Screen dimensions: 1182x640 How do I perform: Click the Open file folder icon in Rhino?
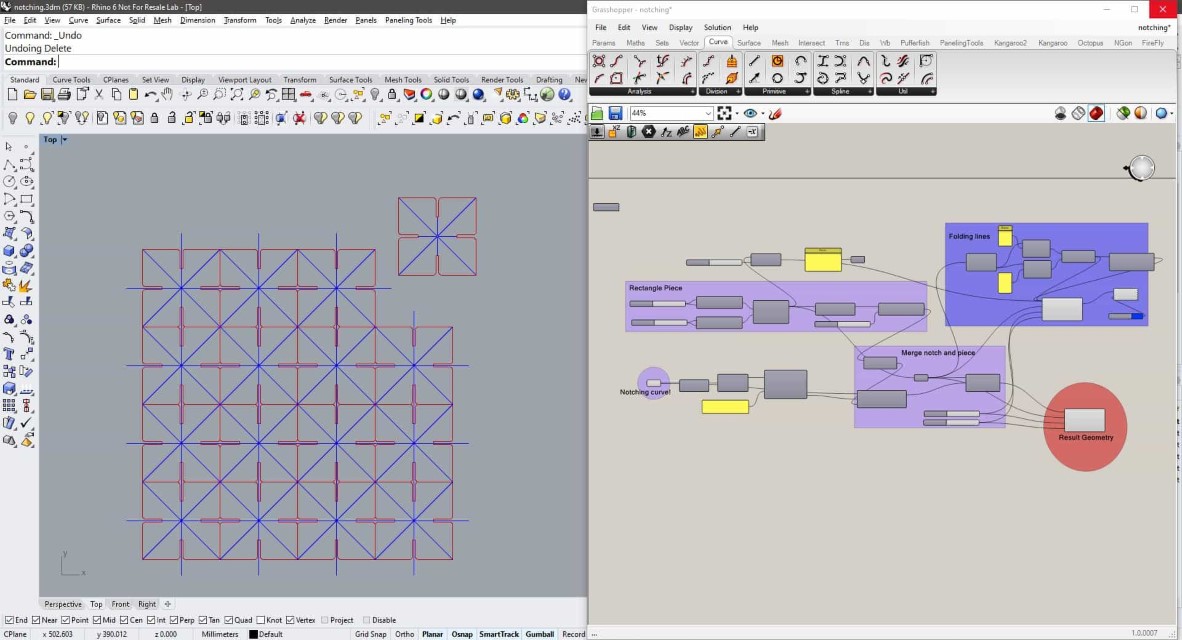point(29,94)
